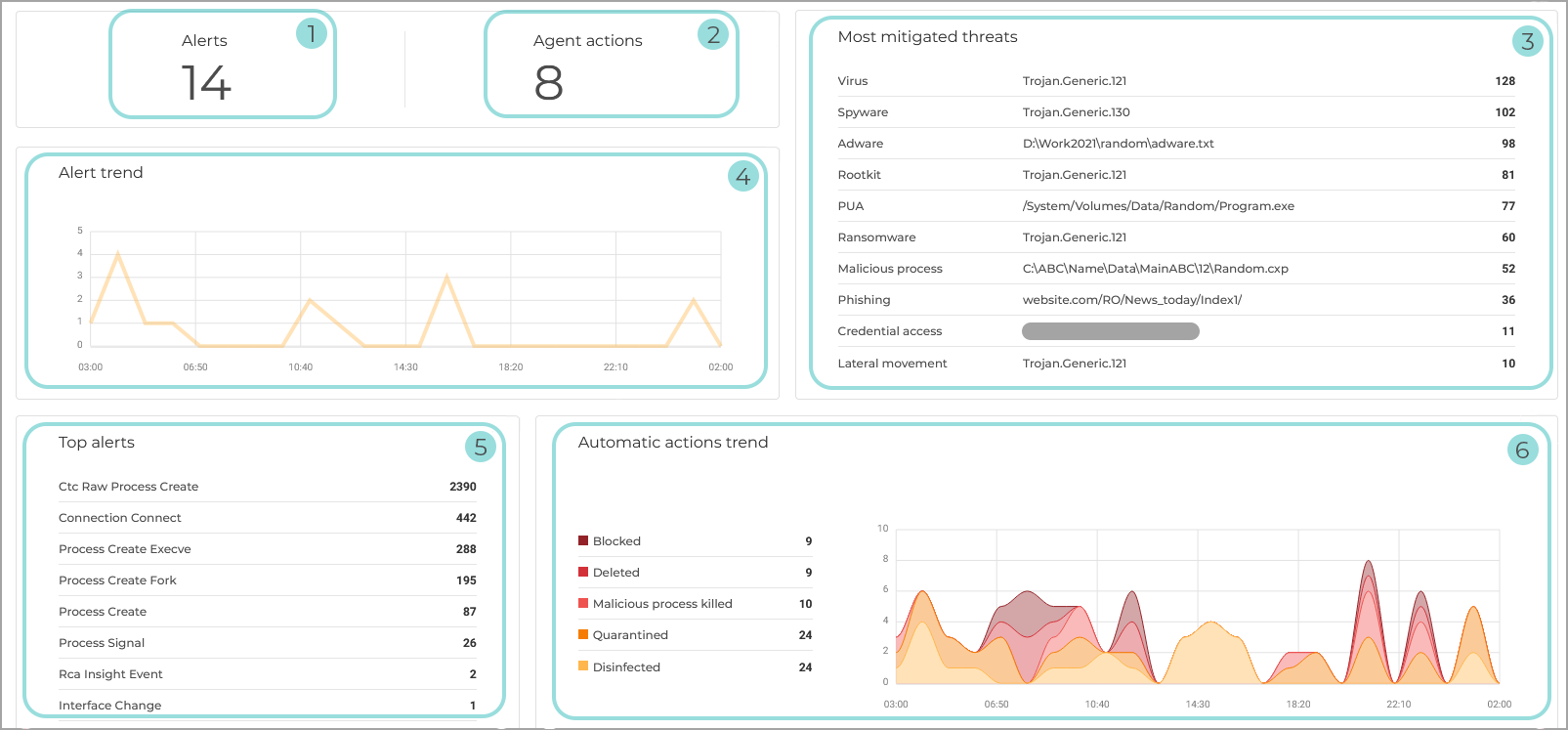Click the Spyware Trojan.Generic.130 entry
This screenshot has width=1568, height=730.
click(x=1076, y=112)
